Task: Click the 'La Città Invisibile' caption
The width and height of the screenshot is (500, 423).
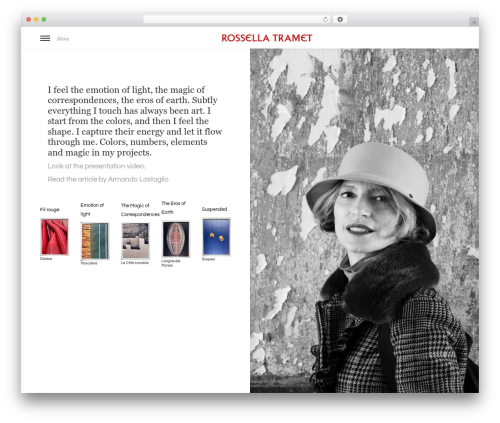Action: tap(135, 263)
